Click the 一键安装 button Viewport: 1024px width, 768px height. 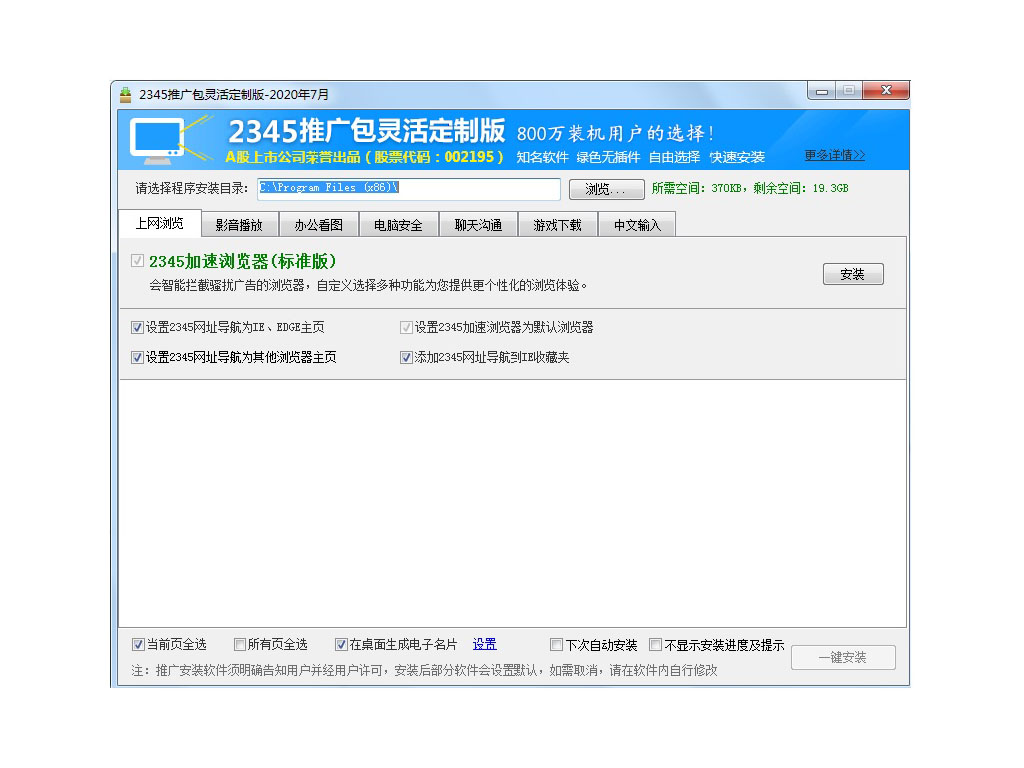pyautogui.click(x=842, y=658)
